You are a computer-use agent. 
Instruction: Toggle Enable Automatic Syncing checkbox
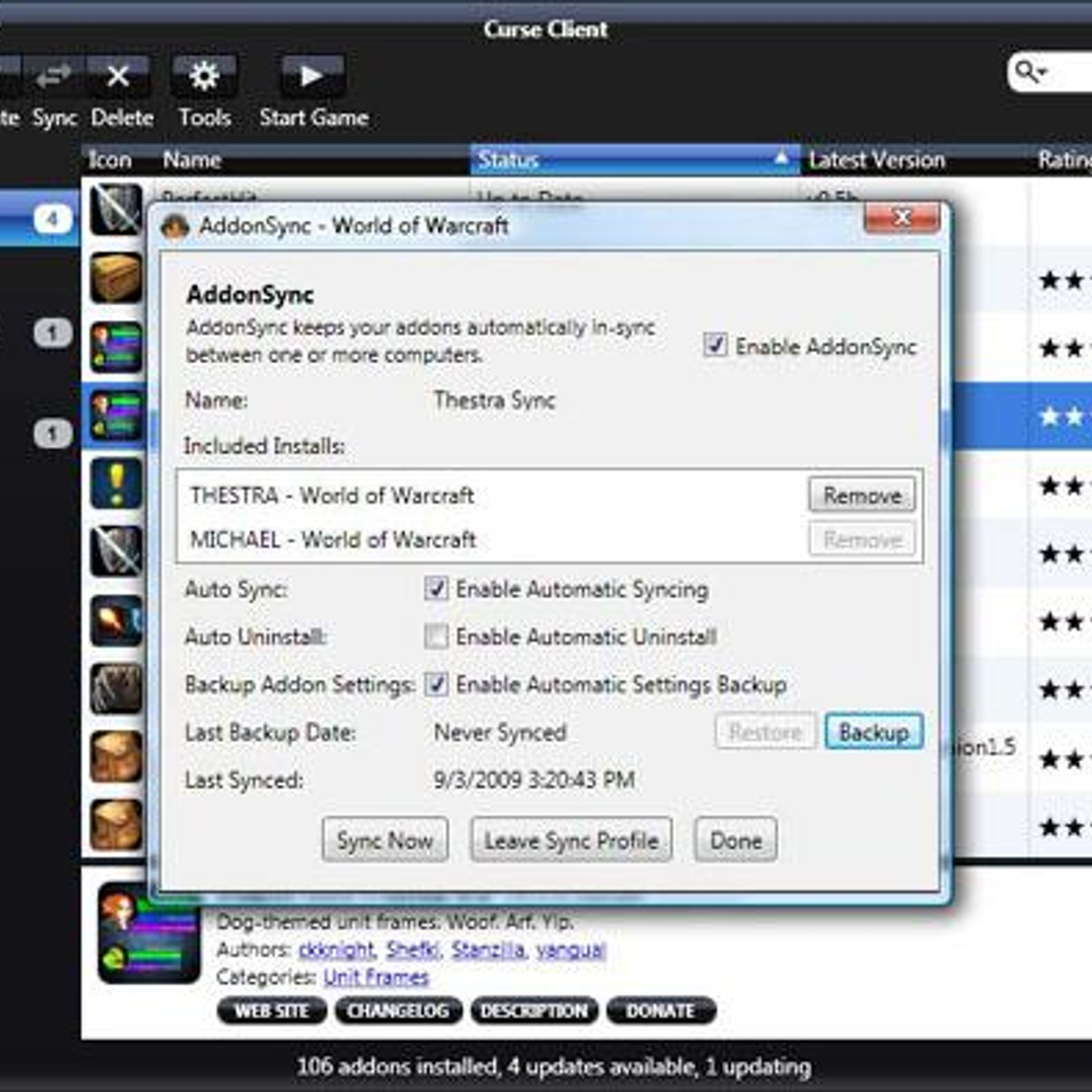(436, 588)
